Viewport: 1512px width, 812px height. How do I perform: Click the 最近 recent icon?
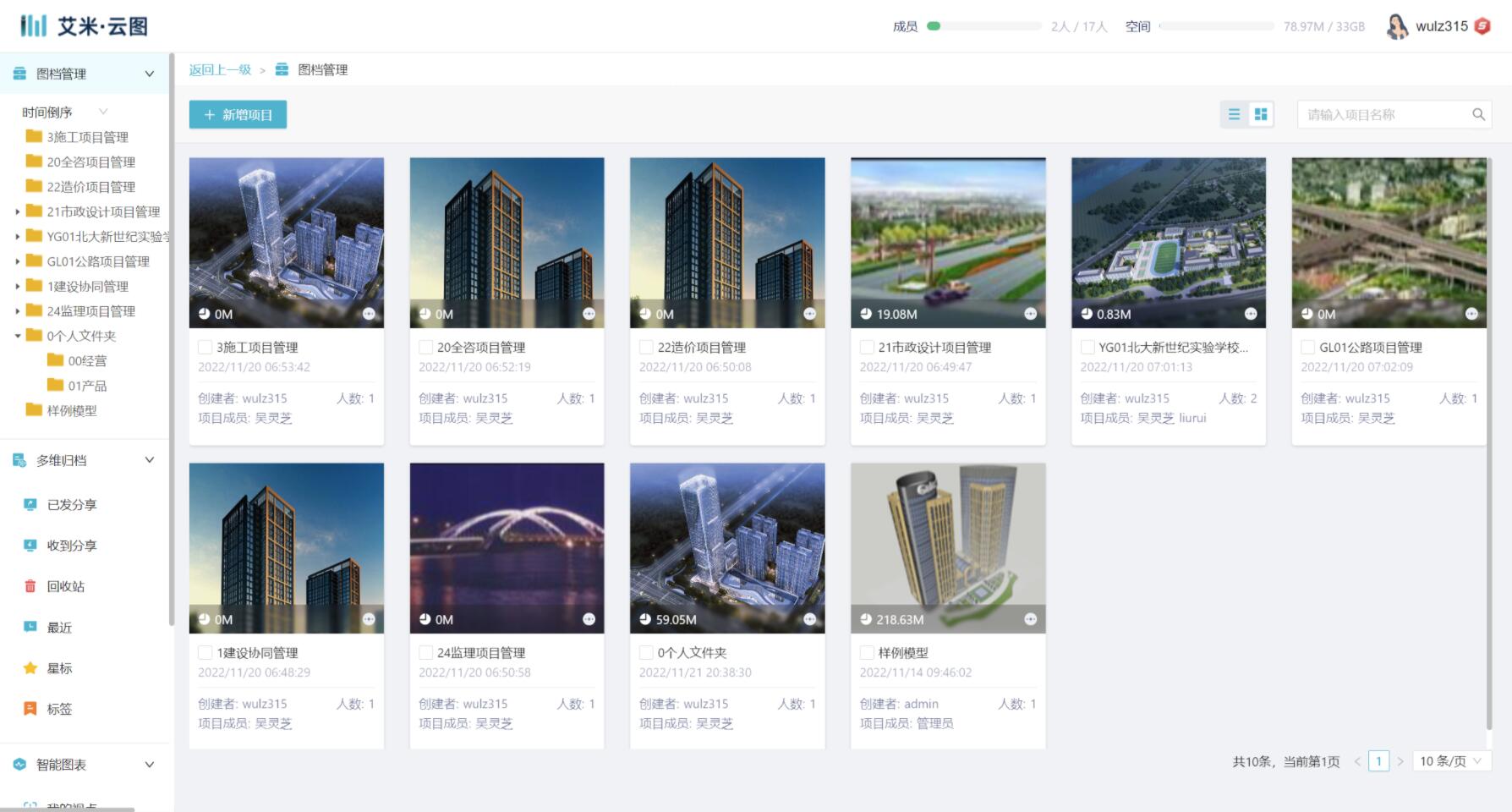[x=30, y=627]
